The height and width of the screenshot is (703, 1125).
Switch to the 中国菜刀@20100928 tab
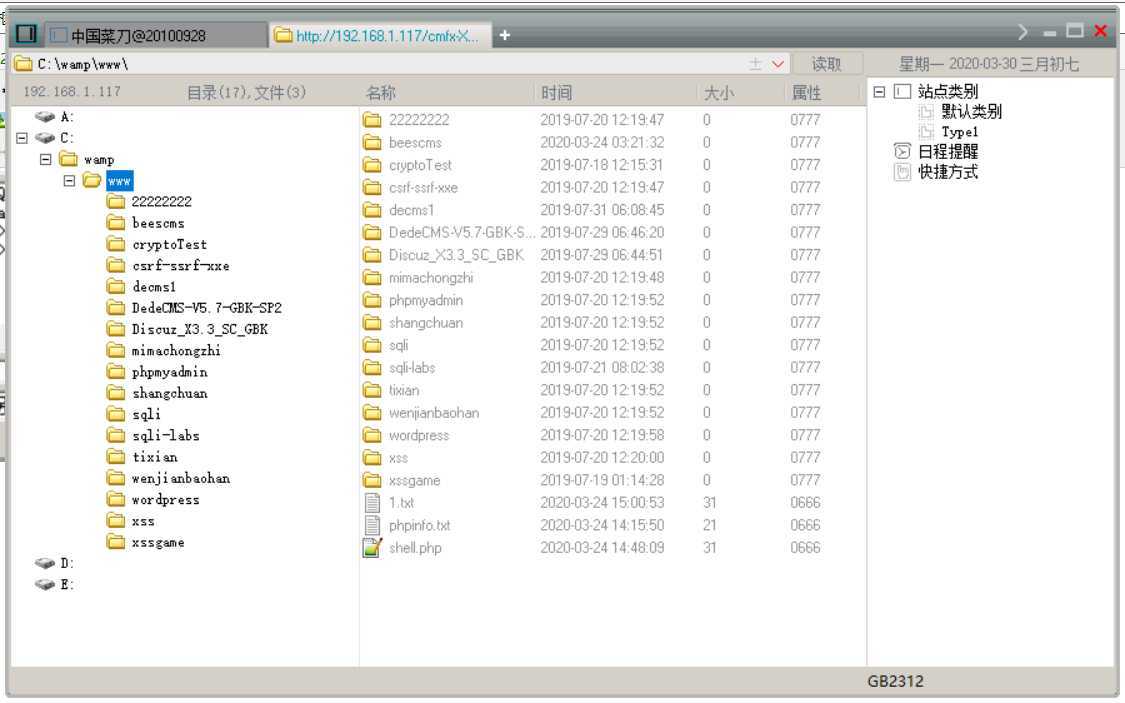pos(156,35)
